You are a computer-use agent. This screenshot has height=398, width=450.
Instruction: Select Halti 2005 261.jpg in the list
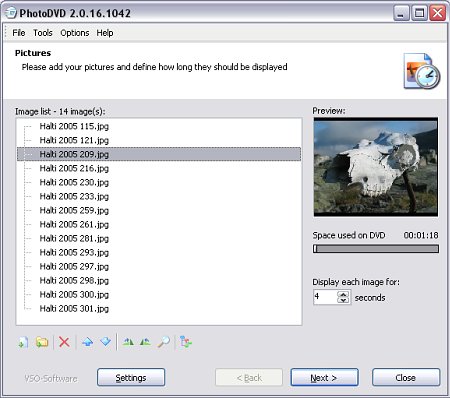74,224
